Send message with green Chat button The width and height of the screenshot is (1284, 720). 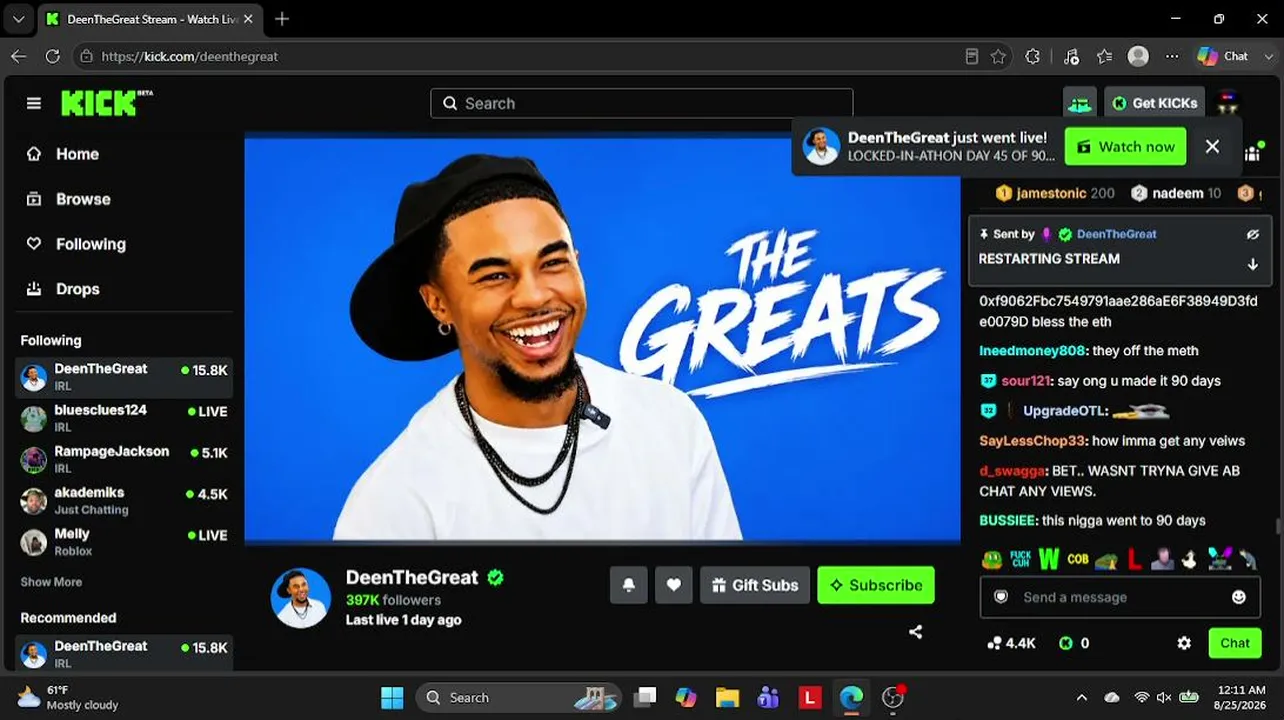[x=1235, y=643]
